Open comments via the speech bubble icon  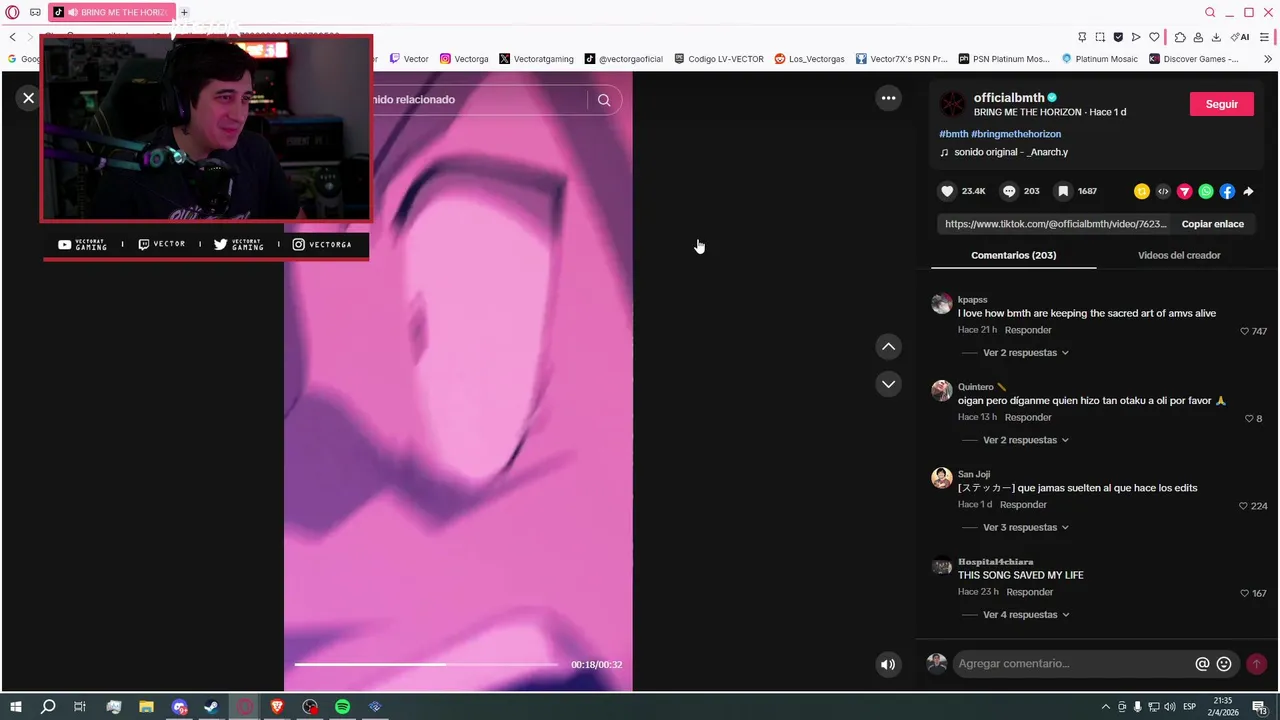pyautogui.click(x=1009, y=191)
